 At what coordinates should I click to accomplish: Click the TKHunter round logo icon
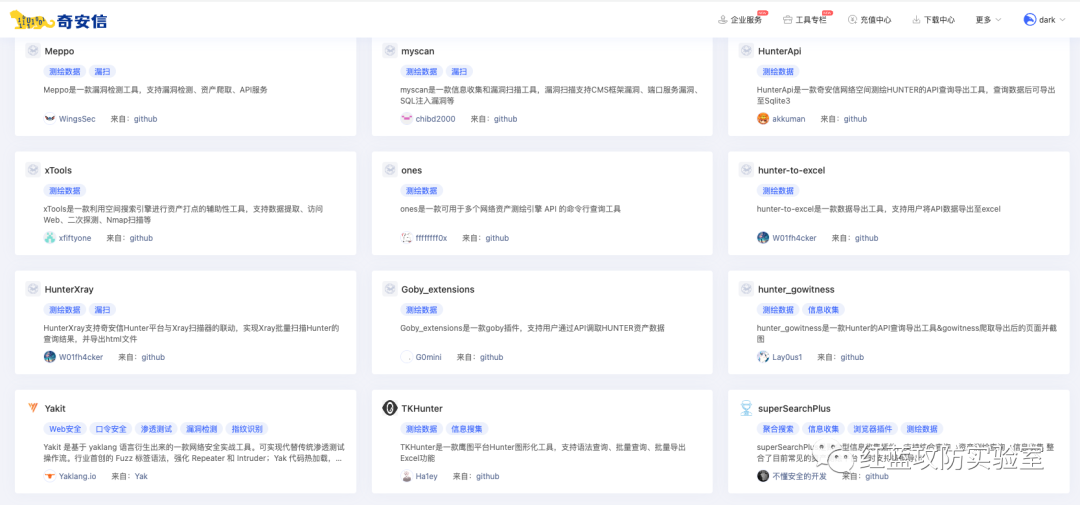pyautogui.click(x=390, y=408)
